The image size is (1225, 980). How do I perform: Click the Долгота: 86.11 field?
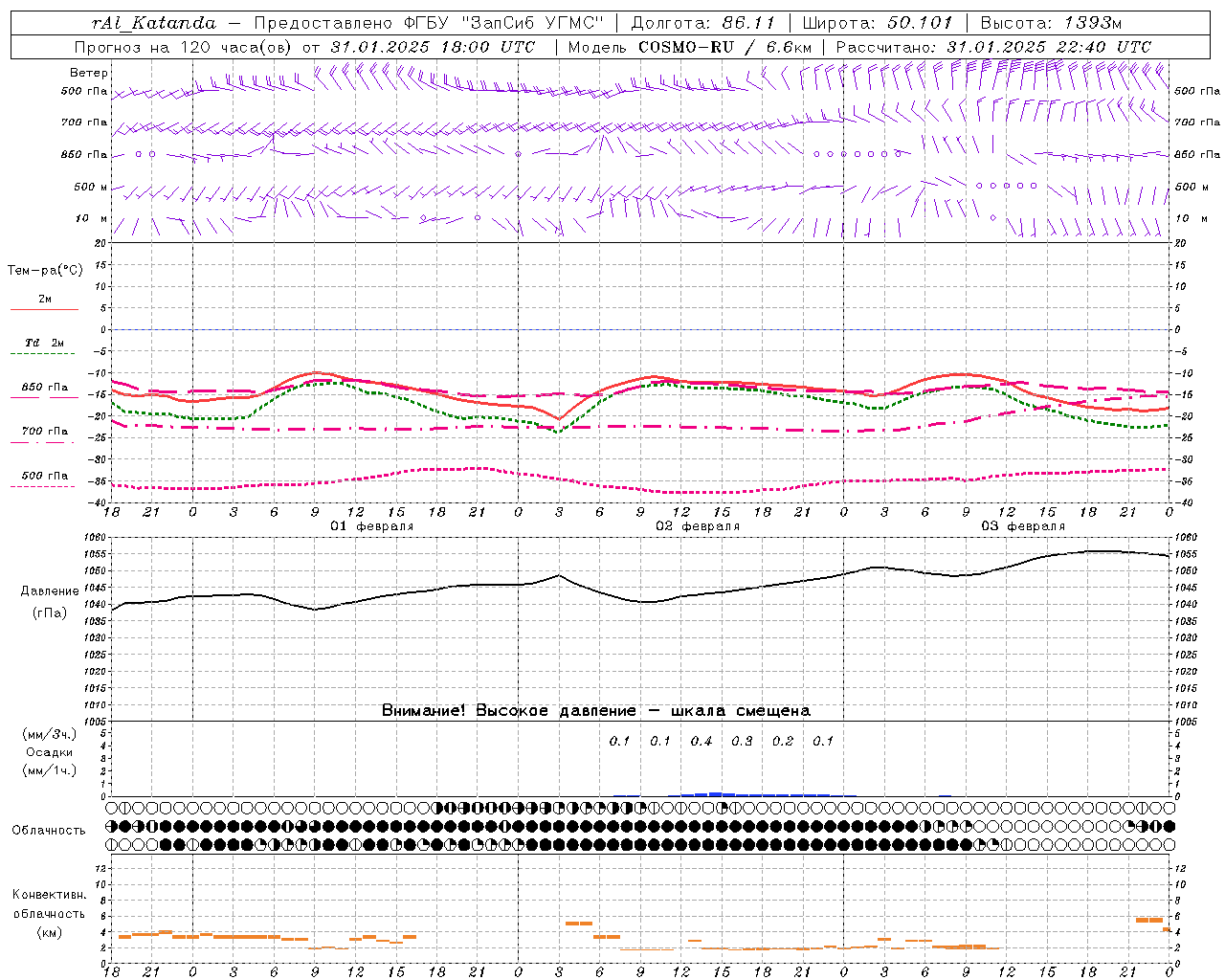(703, 23)
